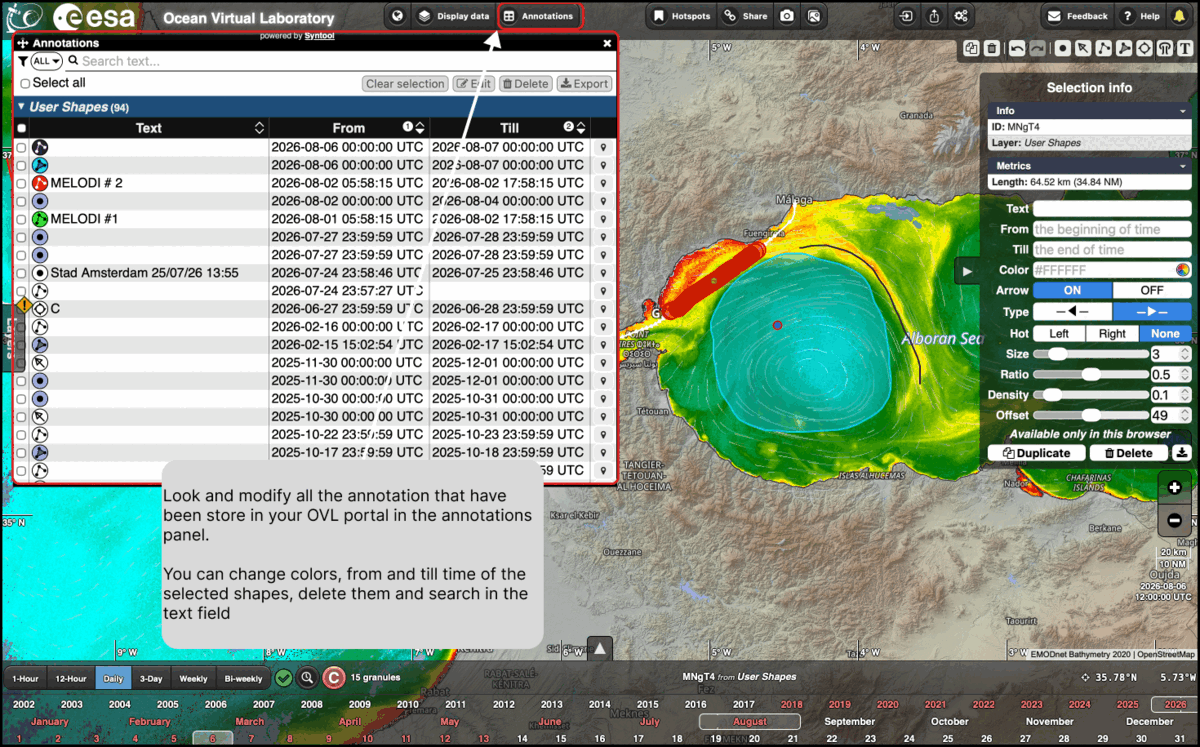Click the image export icon beside camera
1200x747 pixels.
point(814,16)
